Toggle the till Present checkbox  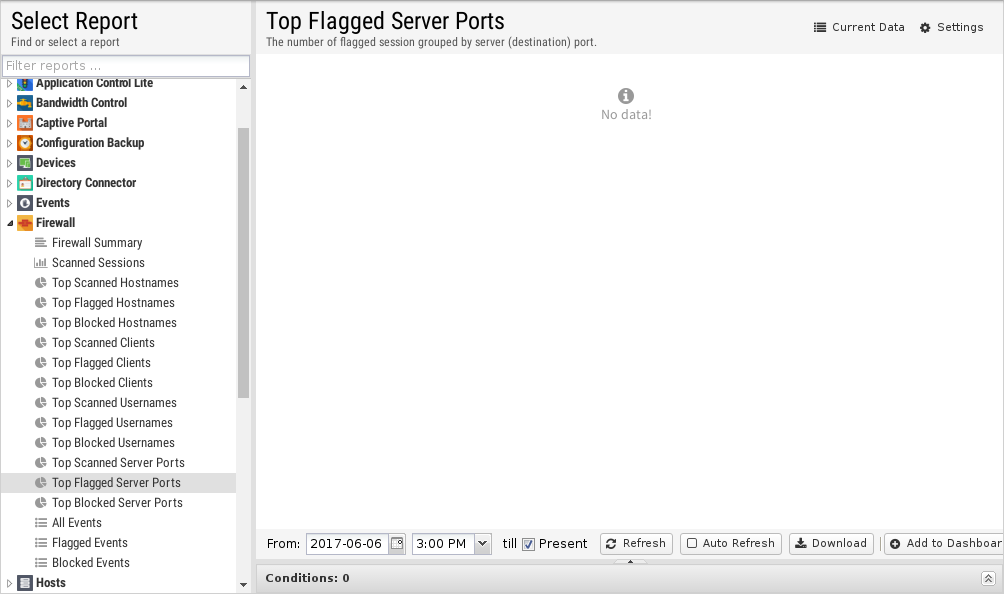tap(528, 544)
